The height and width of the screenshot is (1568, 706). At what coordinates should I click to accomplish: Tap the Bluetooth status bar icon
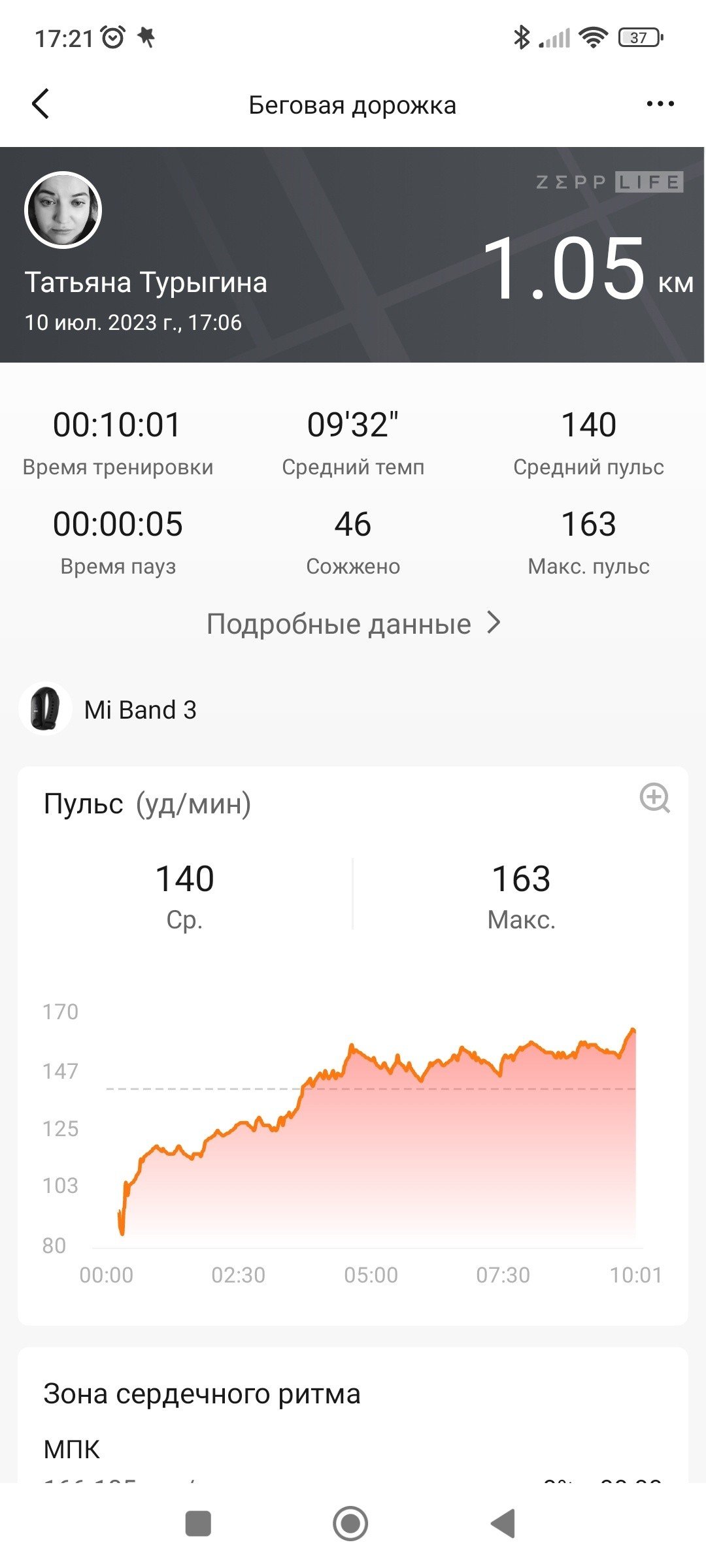coord(521,37)
